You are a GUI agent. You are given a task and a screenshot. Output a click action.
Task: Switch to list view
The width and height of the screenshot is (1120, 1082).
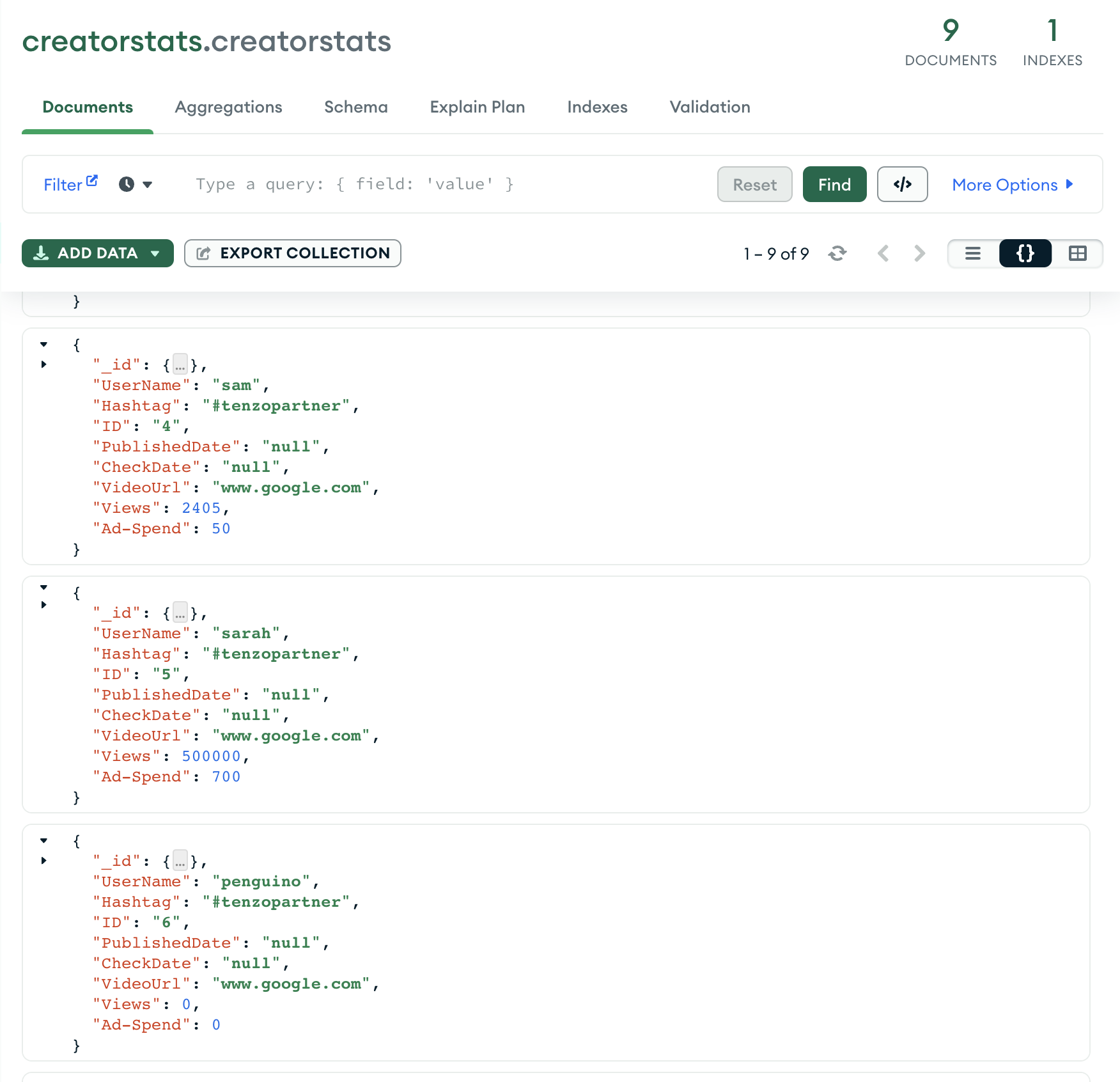pyautogui.click(x=972, y=254)
